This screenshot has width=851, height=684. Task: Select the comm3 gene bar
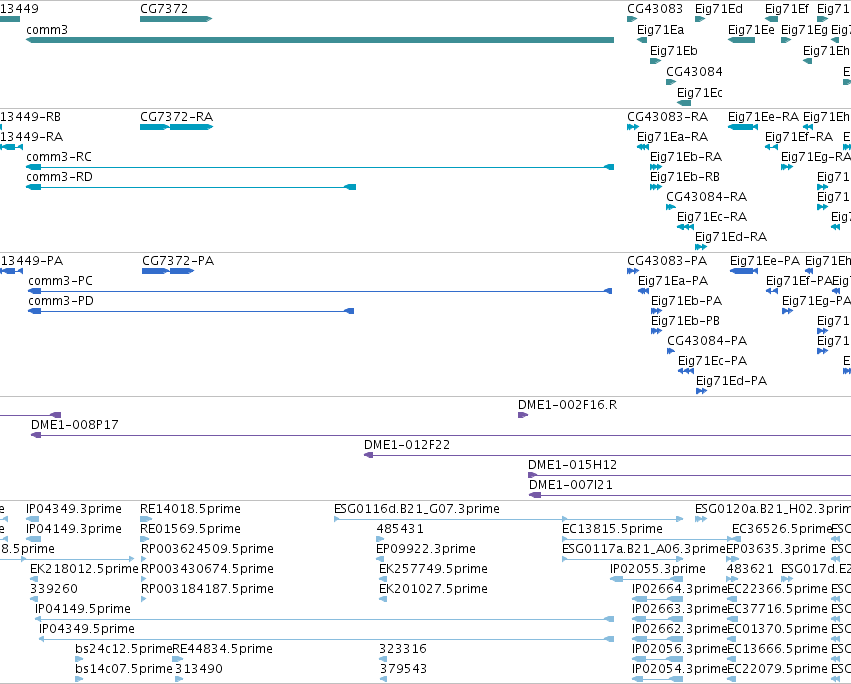click(320, 40)
